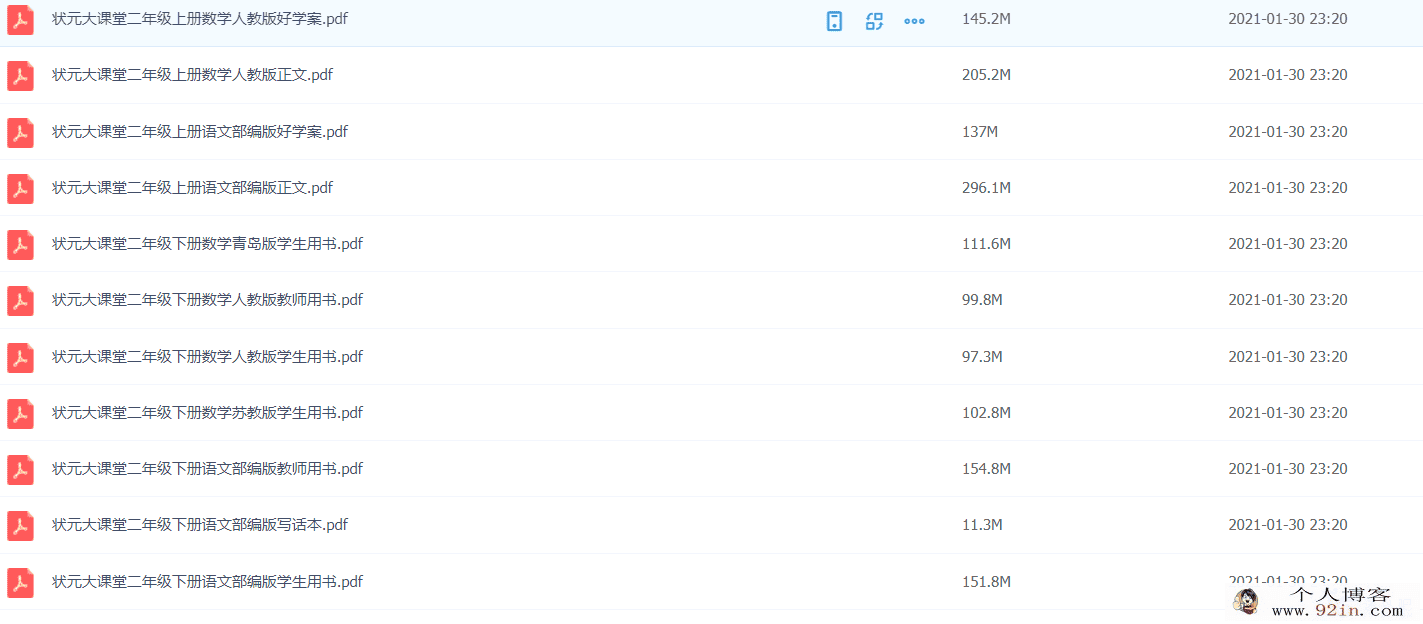The width and height of the screenshot is (1423, 624).
Task: Click the 102.8M file size value
Action: pyautogui.click(x=986, y=412)
